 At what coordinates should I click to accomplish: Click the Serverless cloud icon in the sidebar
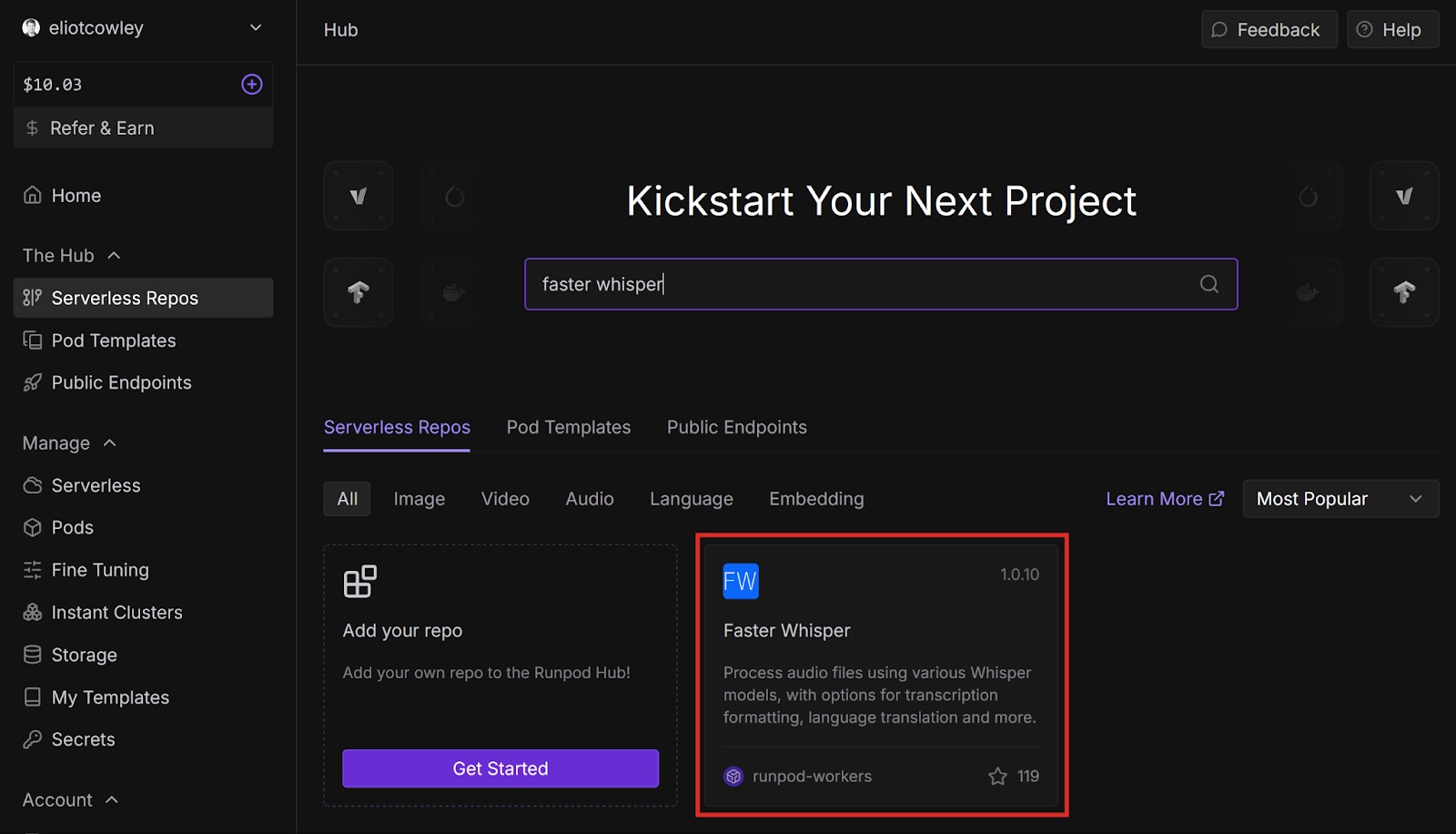click(33, 485)
